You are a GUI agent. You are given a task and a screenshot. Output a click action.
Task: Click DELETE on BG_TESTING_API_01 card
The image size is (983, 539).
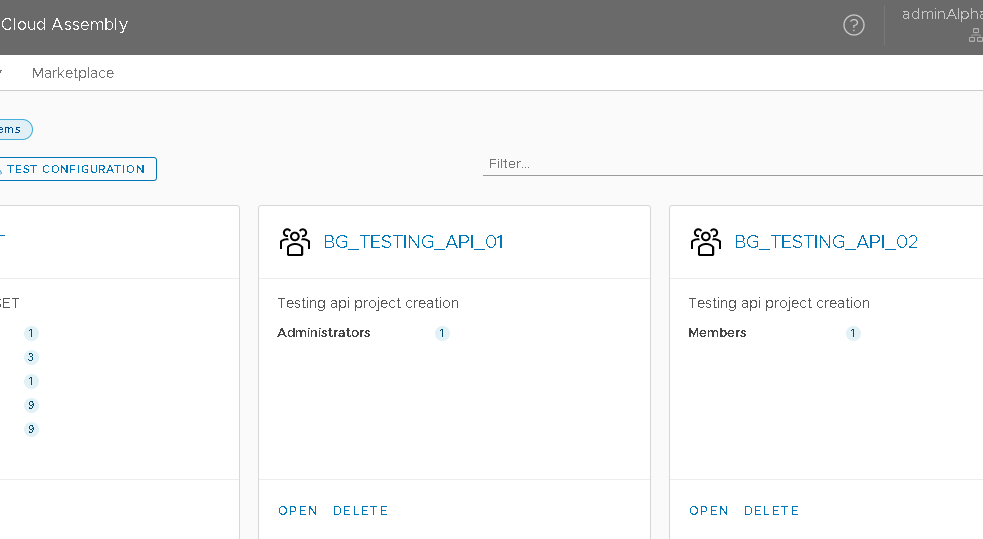point(360,511)
